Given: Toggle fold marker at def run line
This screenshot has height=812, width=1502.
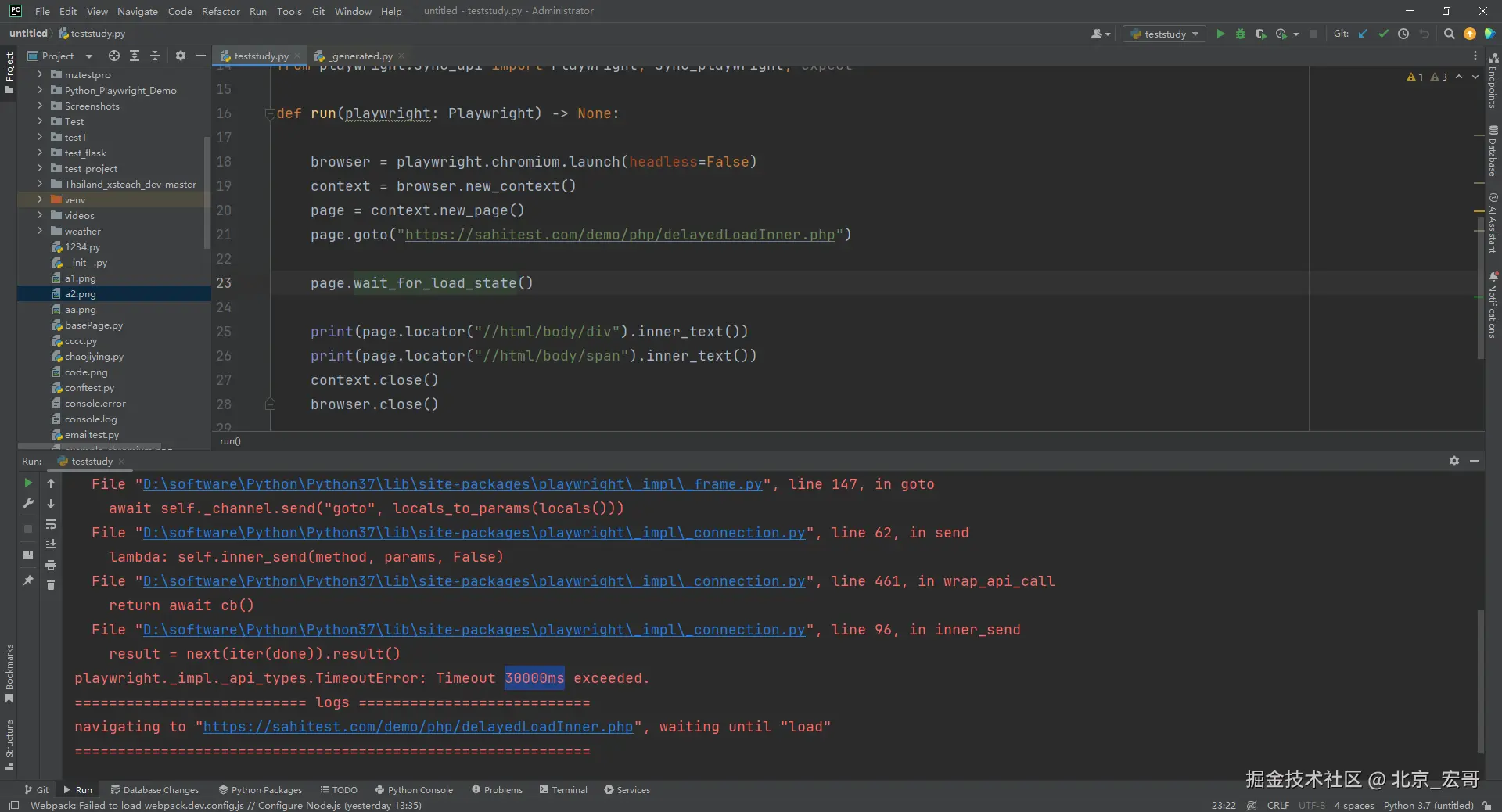Looking at the screenshot, I should (270, 113).
